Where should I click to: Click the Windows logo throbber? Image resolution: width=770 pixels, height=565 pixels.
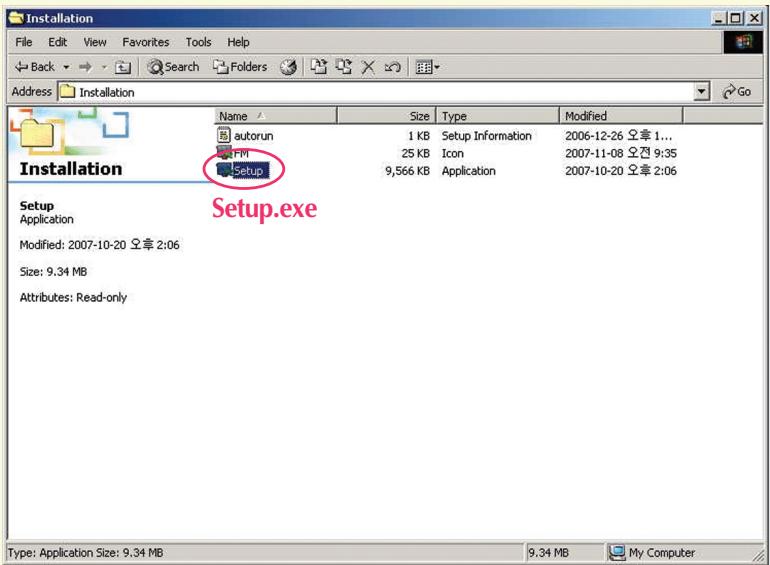743,42
